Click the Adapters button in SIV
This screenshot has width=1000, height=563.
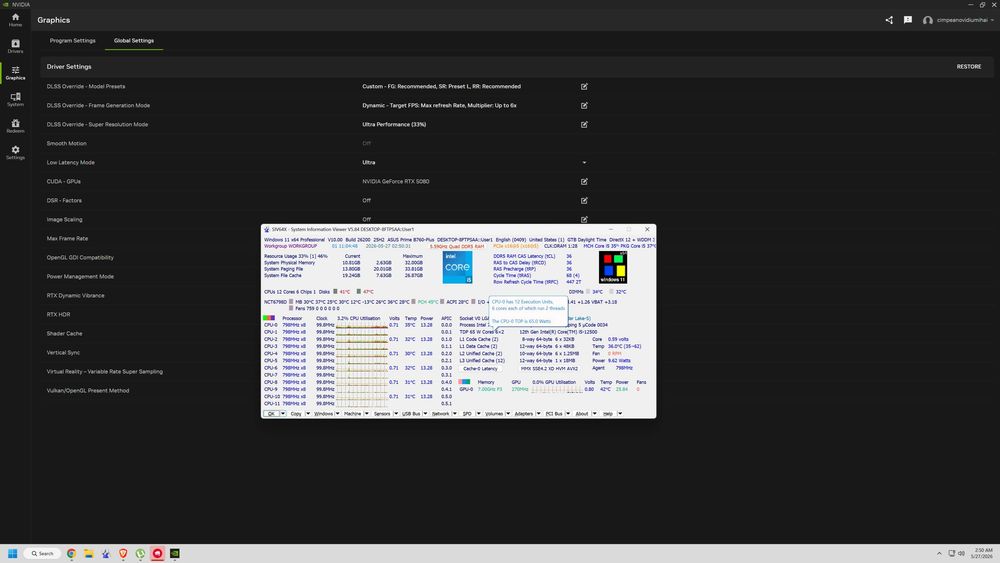(x=524, y=414)
